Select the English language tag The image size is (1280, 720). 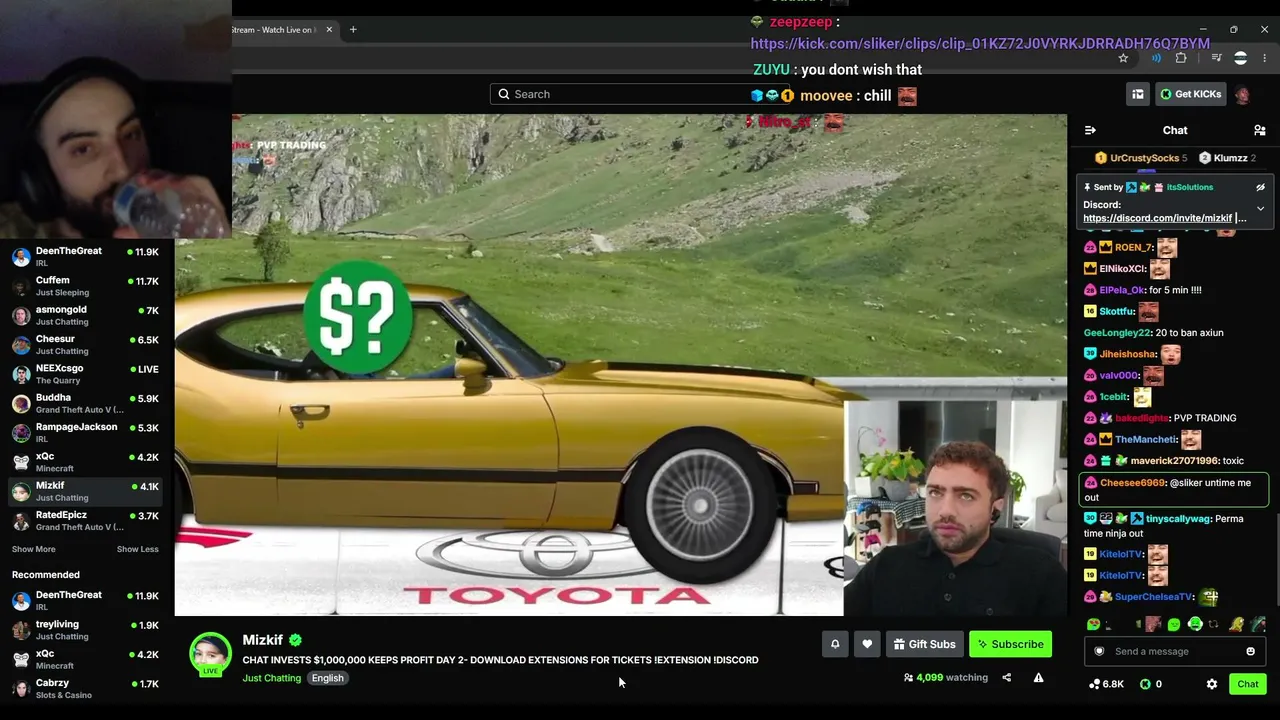[327, 678]
